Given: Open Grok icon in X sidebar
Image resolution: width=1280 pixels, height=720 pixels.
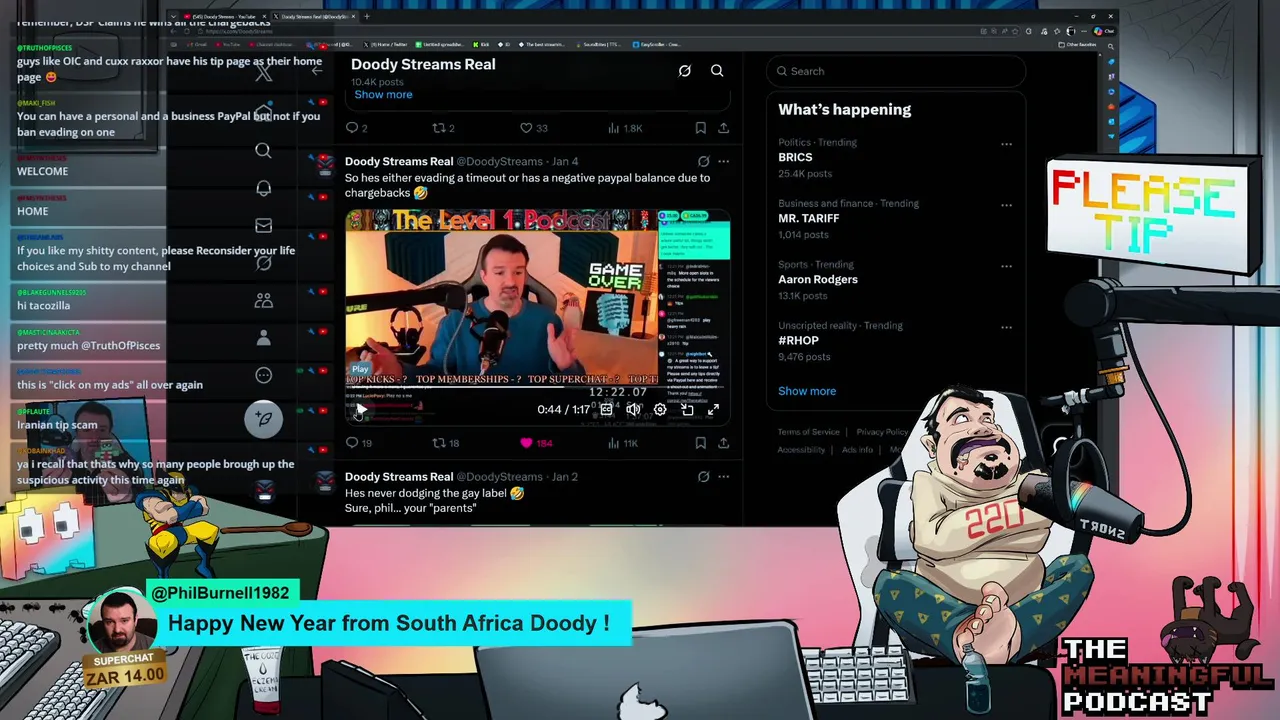Looking at the screenshot, I should click(x=263, y=263).
